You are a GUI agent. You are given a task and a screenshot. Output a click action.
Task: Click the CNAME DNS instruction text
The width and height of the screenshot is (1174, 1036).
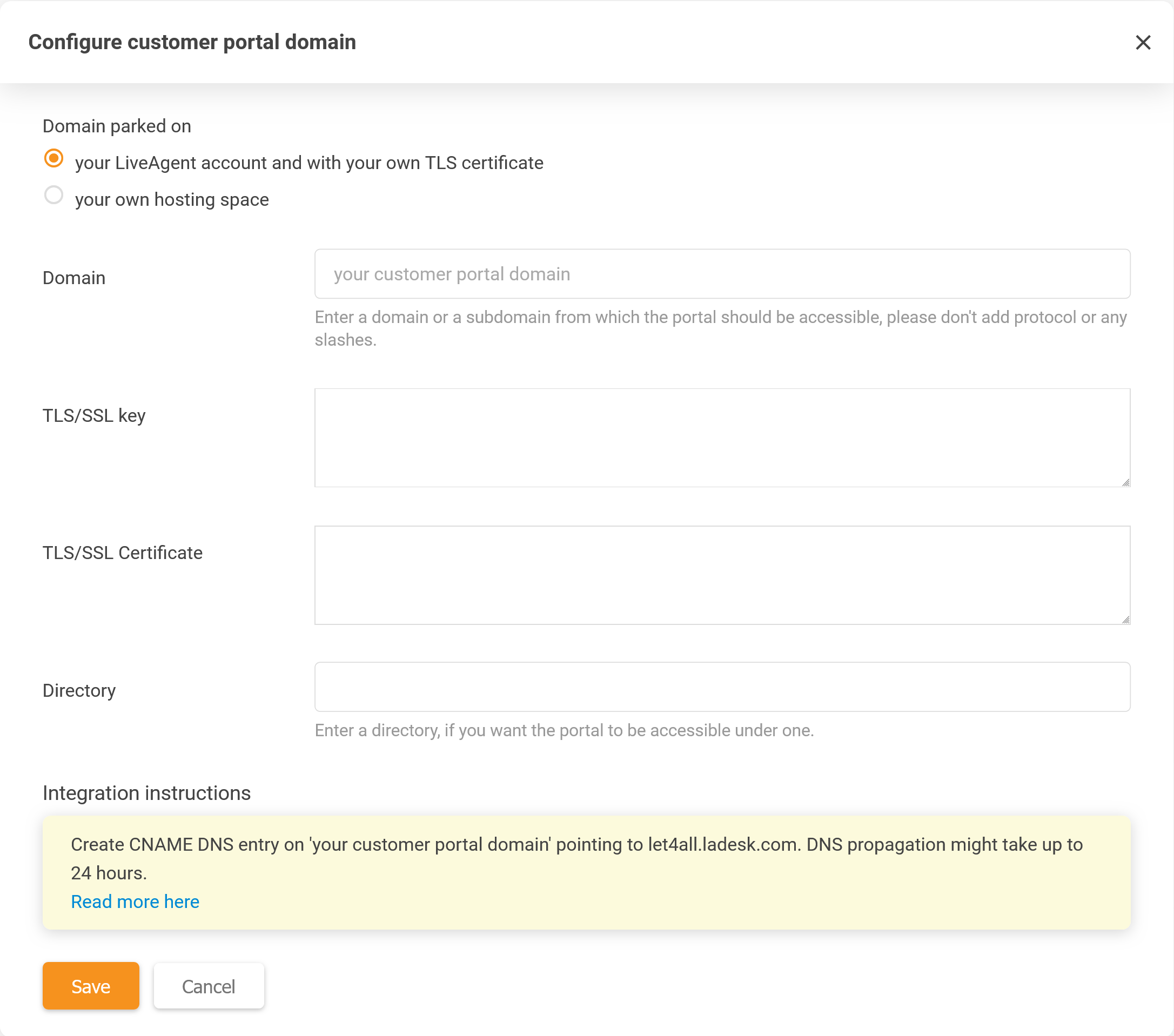tap(576, 845)
